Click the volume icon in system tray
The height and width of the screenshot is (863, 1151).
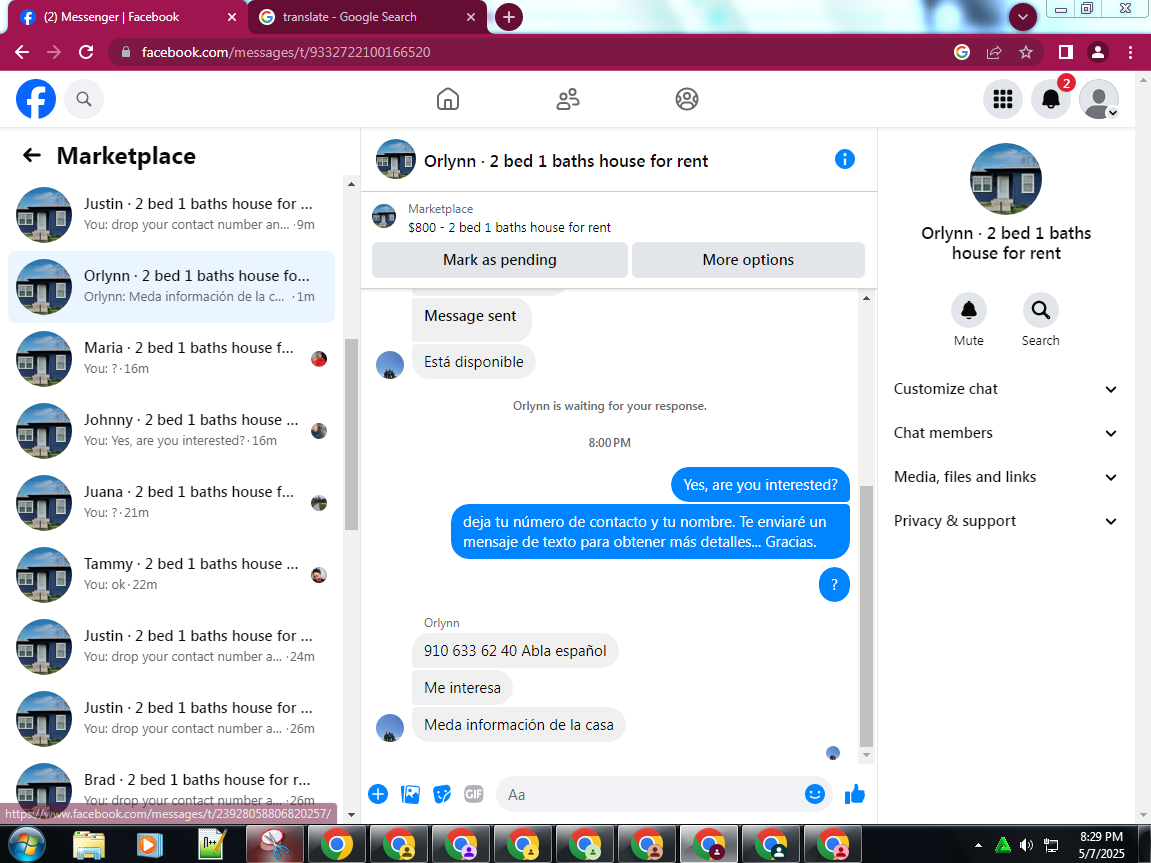(x=1027, y=845)
